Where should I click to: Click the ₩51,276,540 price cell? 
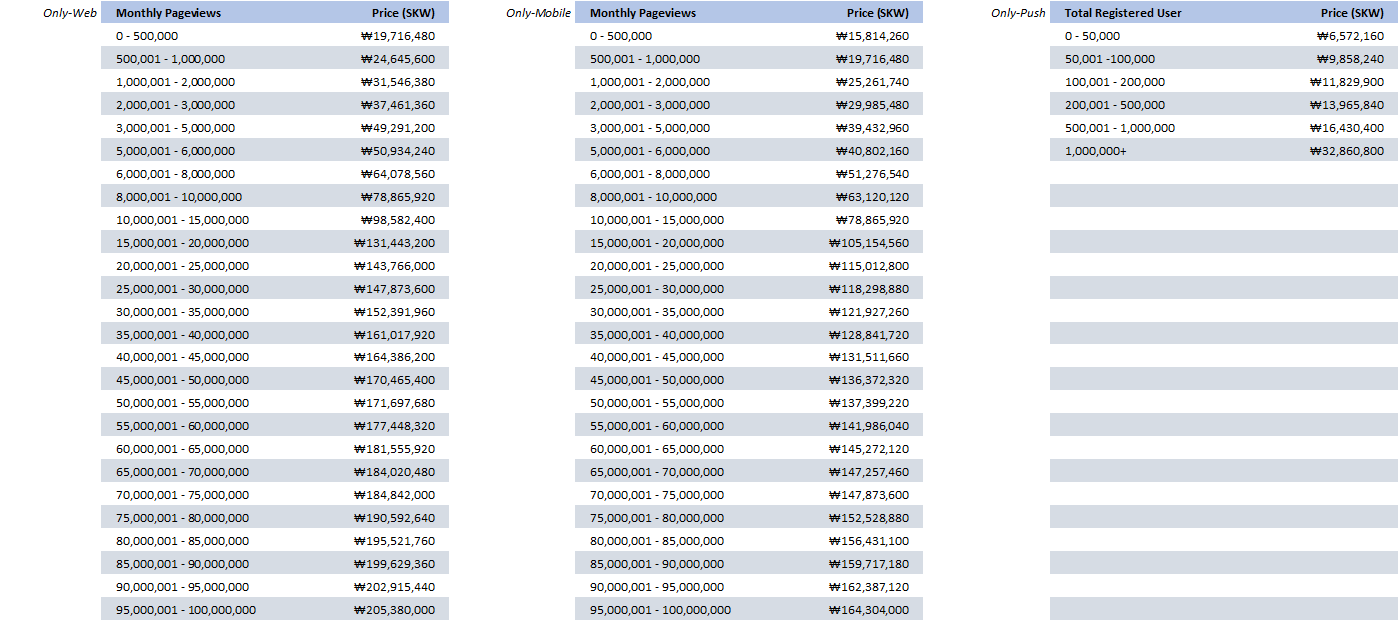point(872,174)
